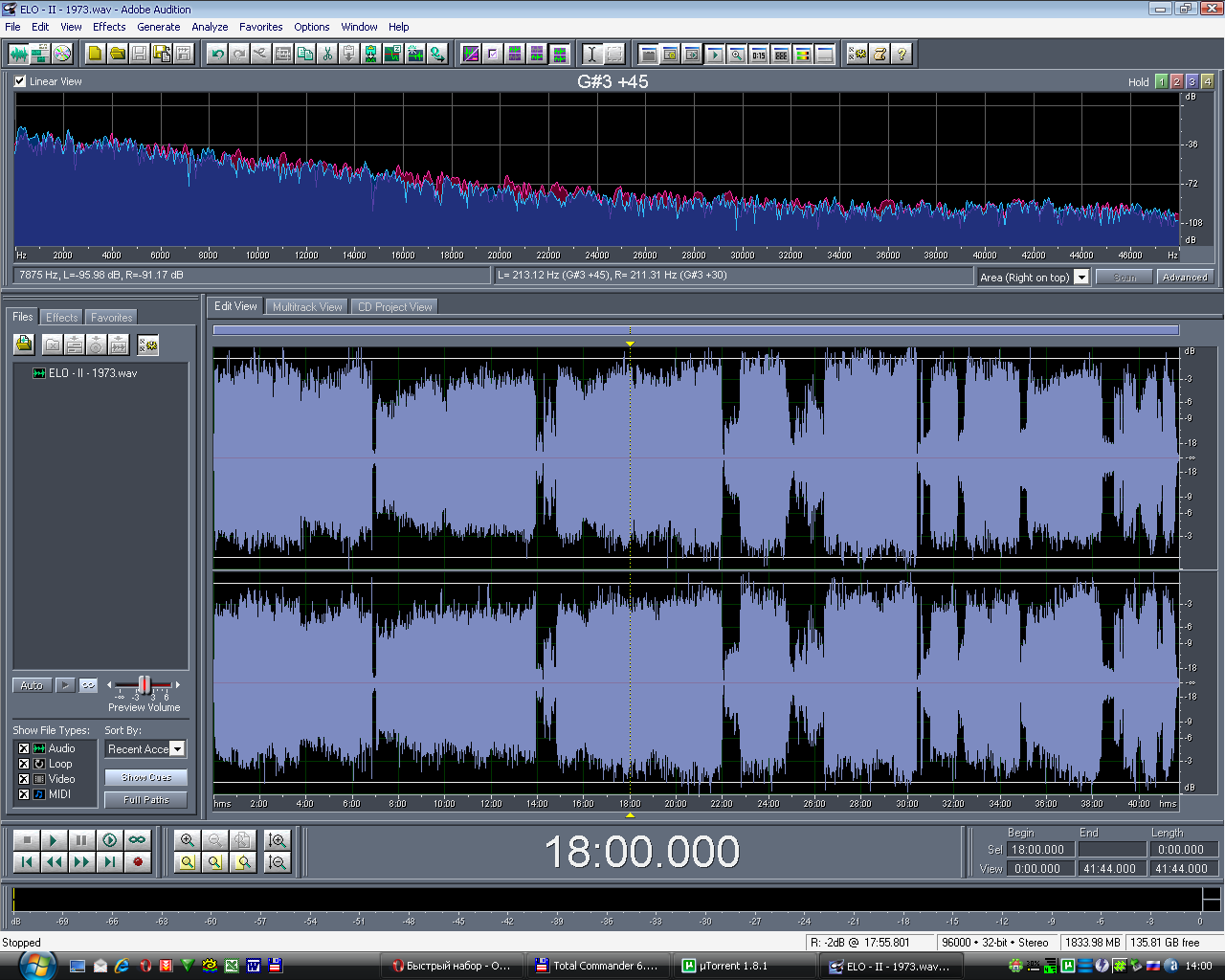Click Go to Beginning transport button
The image size is (1225, 980).
pyautogui.click(x=27, y=862)
